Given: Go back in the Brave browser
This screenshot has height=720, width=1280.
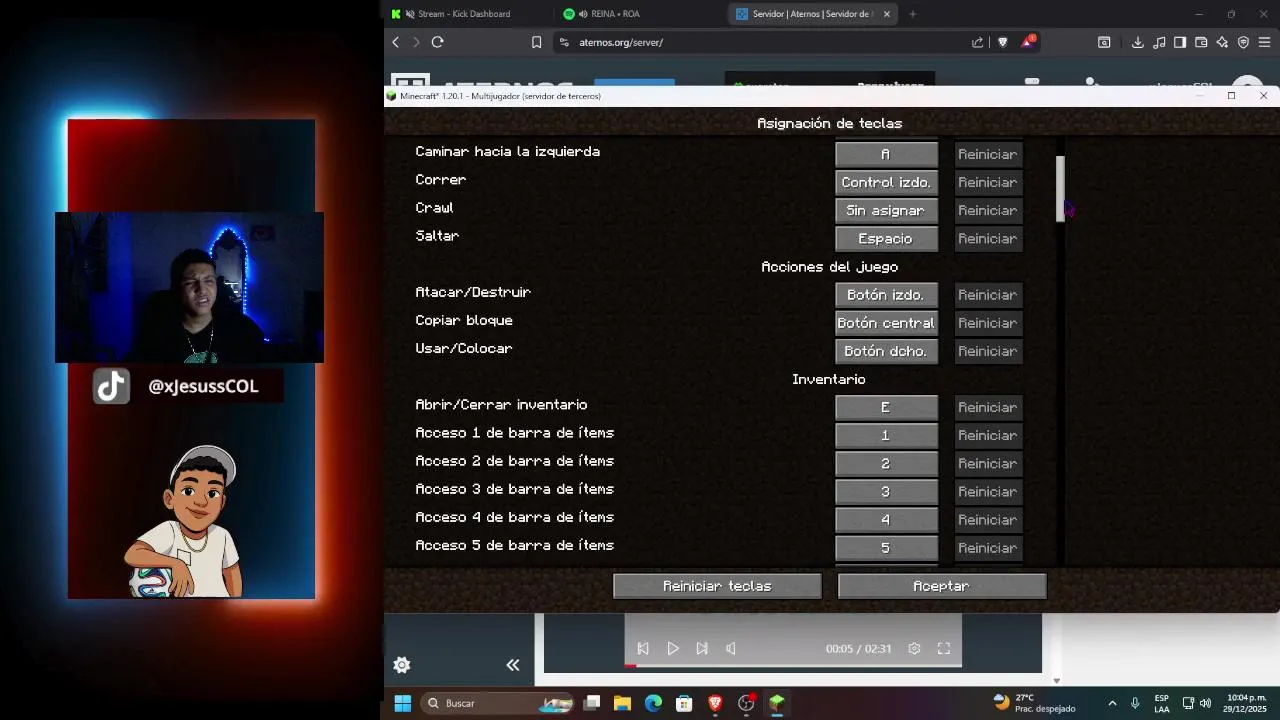Looking at the screenshot, I should tap(396, 42).
